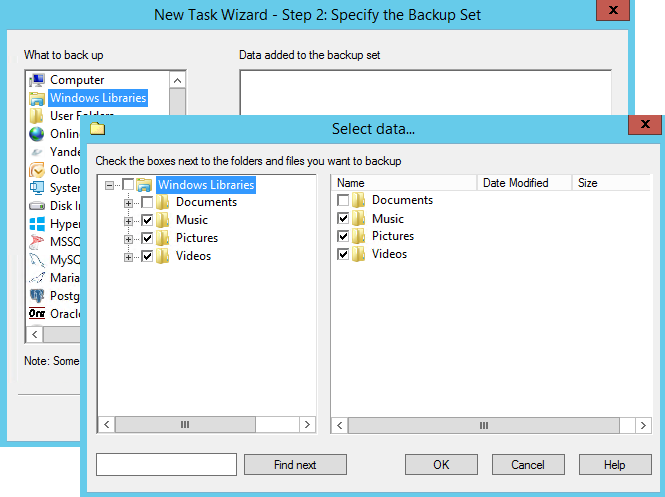Collapse the Windows Libraries tree node

point(109,185)
